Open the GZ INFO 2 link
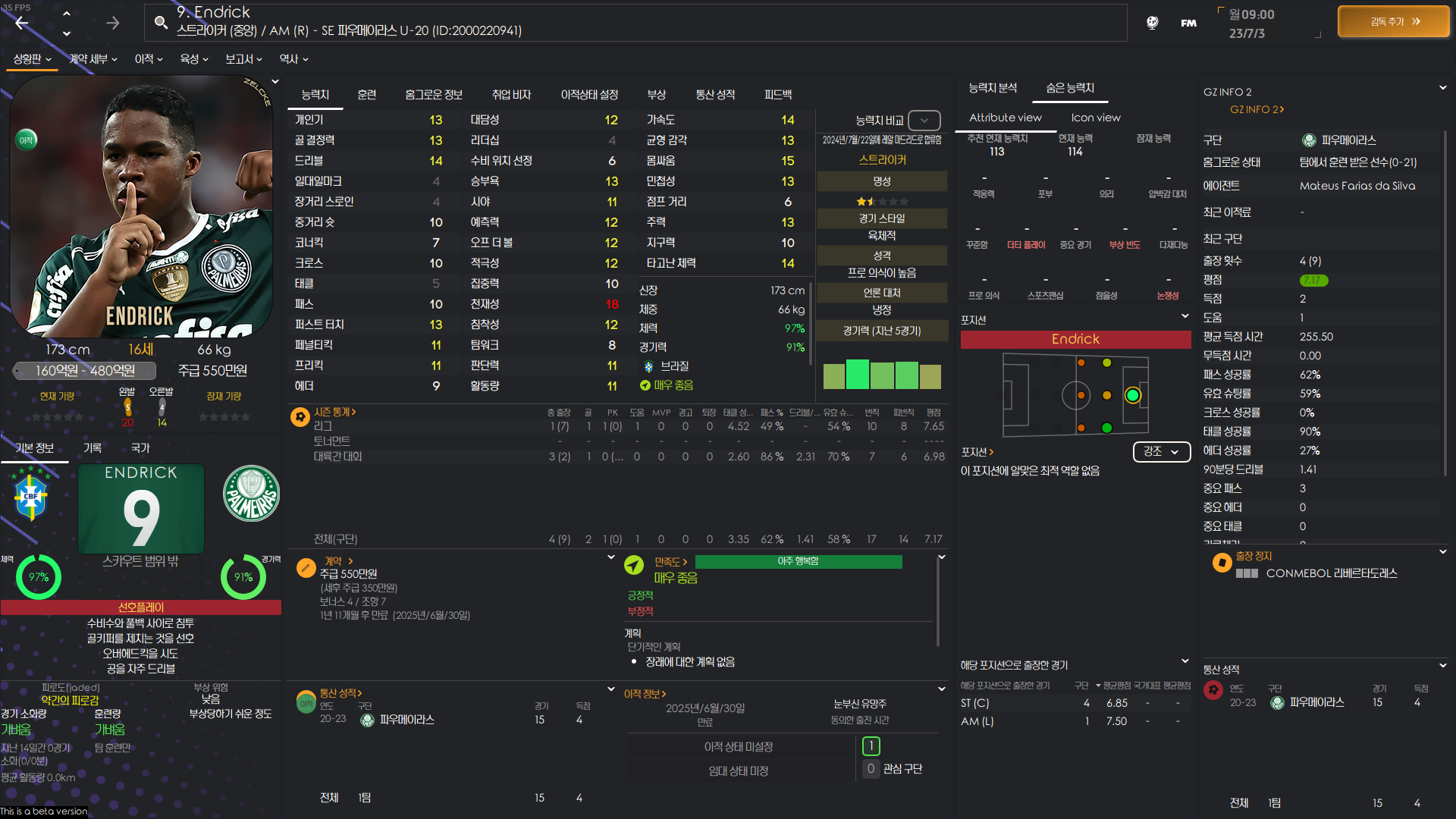The image size is (1456, 819). pos(1256,109)
